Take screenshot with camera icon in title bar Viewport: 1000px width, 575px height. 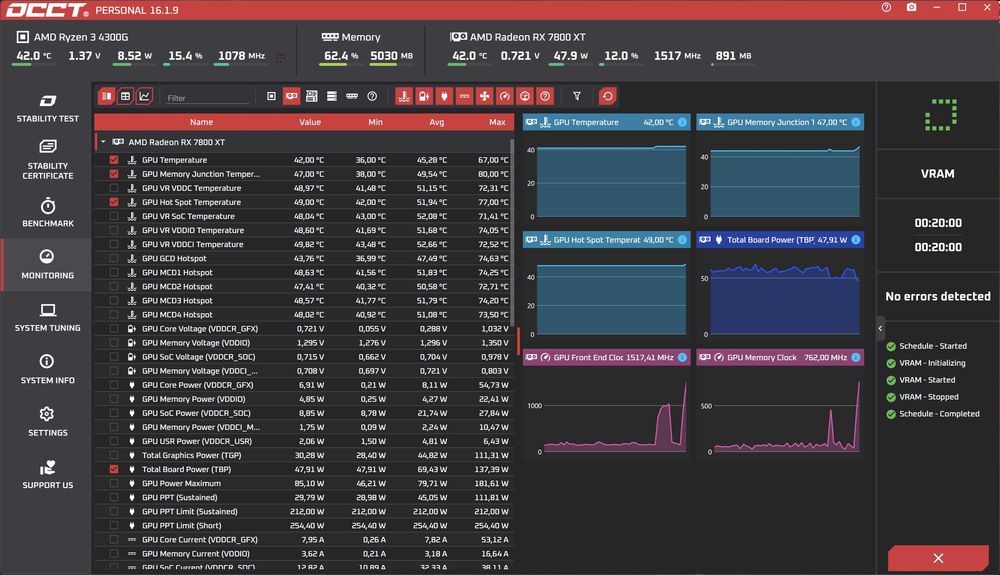911,8
